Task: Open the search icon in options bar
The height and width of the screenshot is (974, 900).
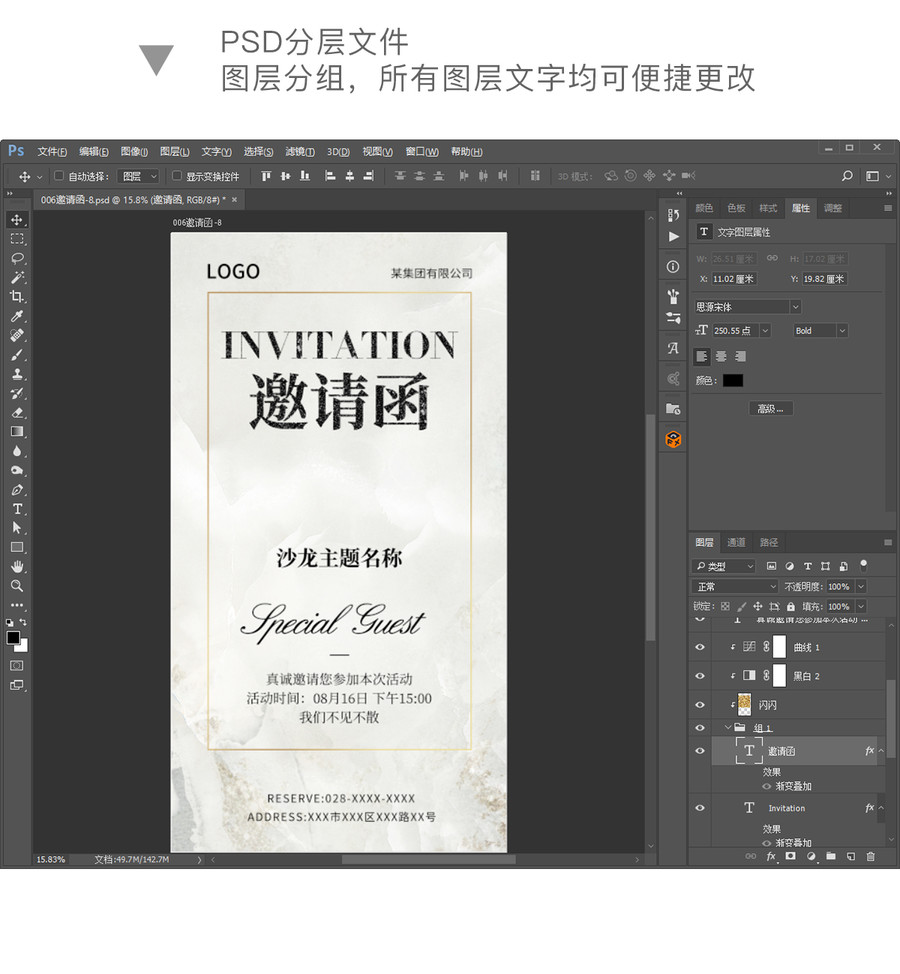Action: pyautogui.click(x=847, y=176)
